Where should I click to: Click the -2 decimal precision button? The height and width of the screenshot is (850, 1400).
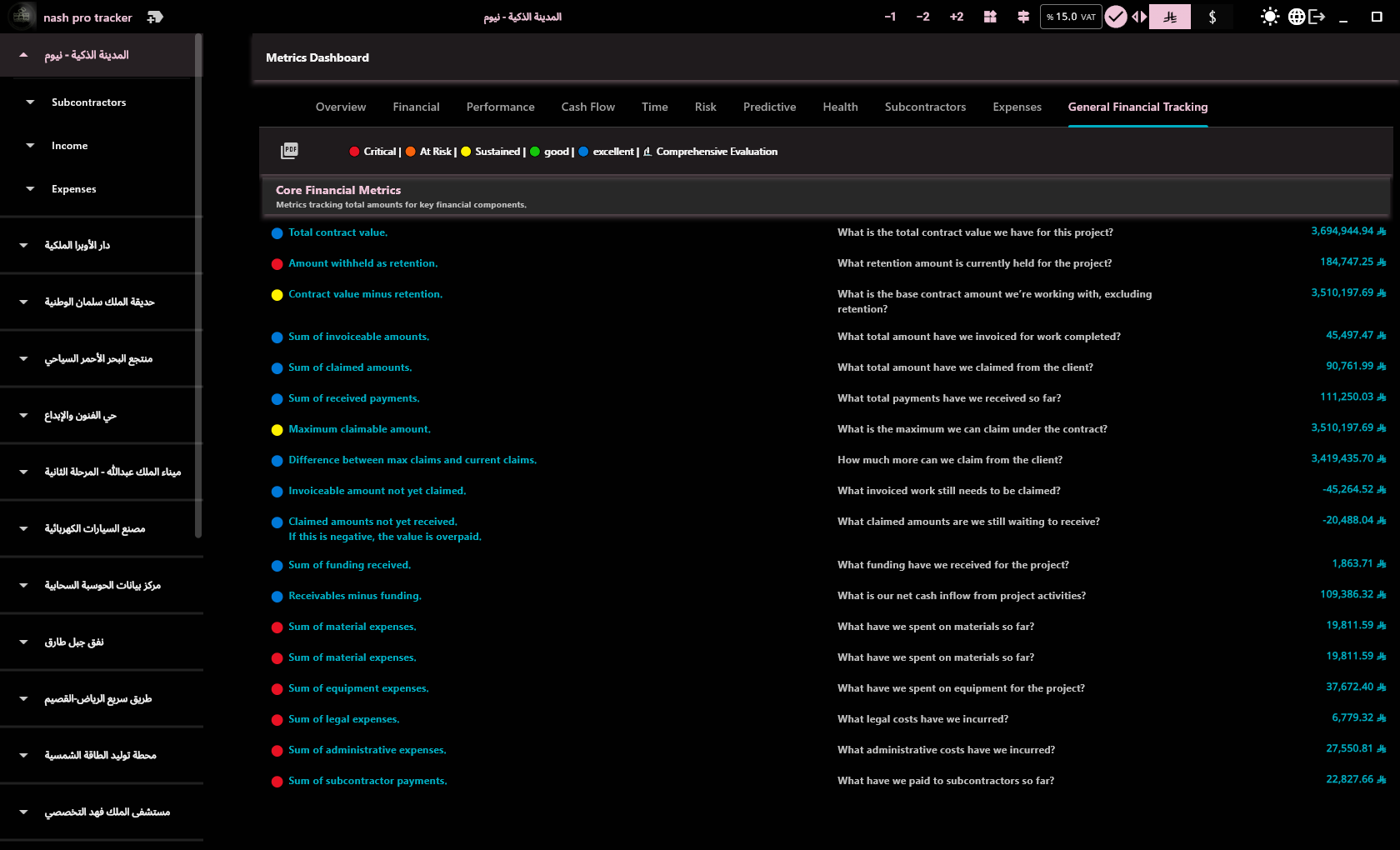point(922,17)
